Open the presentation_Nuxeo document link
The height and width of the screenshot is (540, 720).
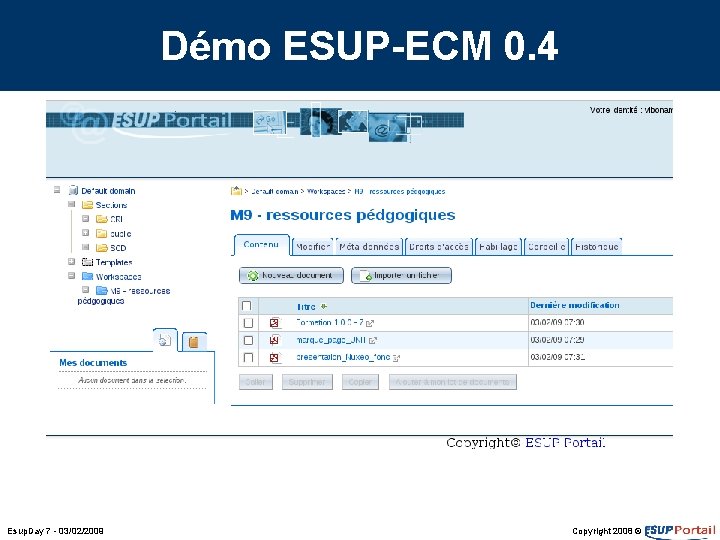(343, 357)
